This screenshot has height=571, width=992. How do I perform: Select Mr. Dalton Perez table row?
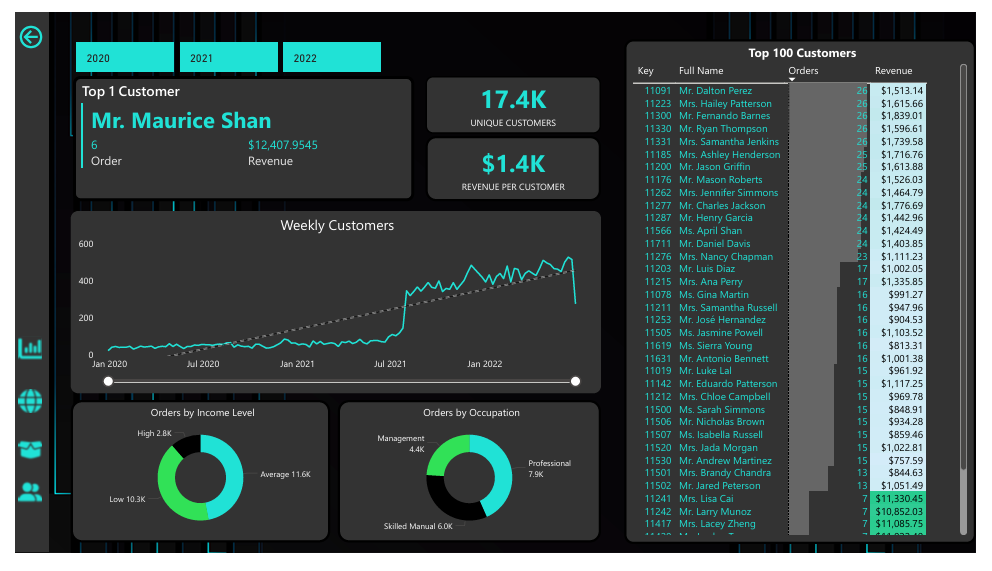tap(715, 91)
